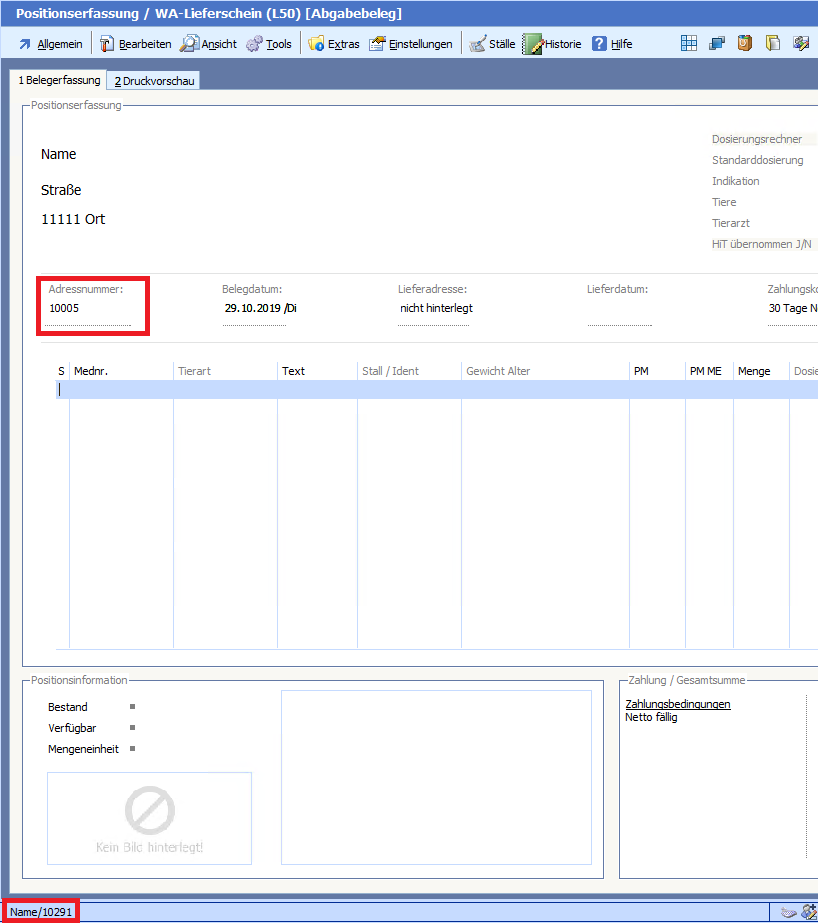This screenshot has height=923, width=818.
Task: Click the blue grid icon in toolbar
Action: tap(689, 43)
